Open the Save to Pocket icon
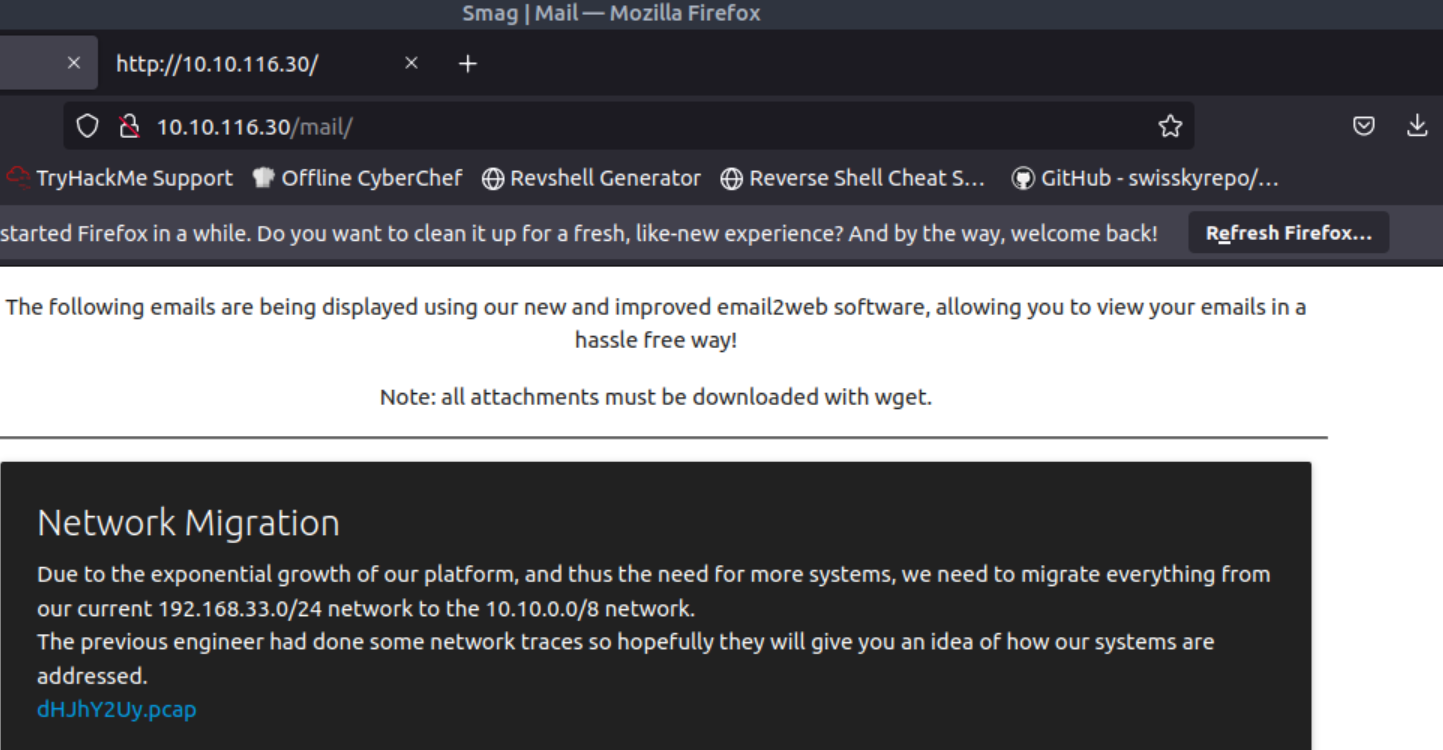Image resolution: width=1443 pixels, height=750 pixels. pyautogui.click(x=1363, y=126)
